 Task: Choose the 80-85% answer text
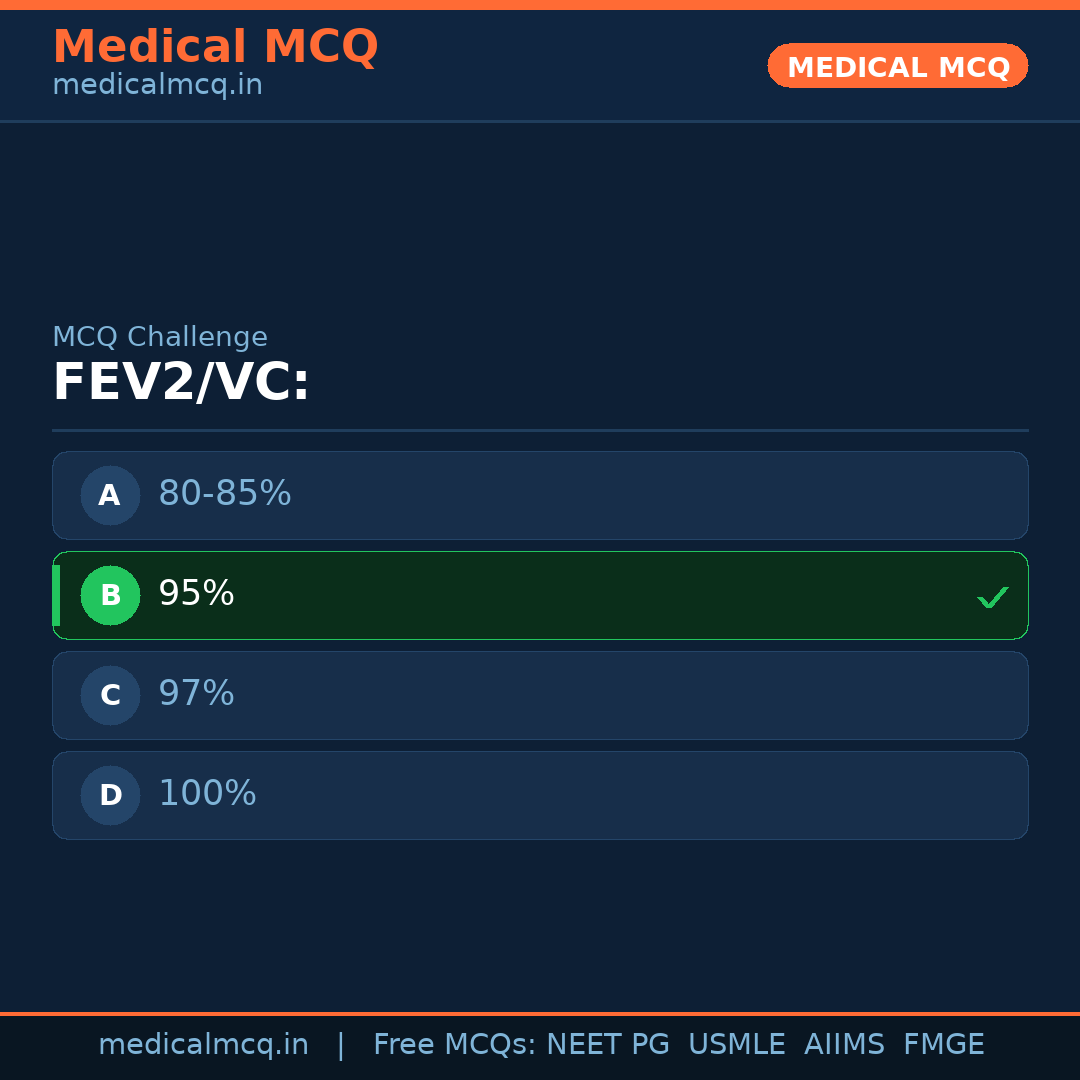pos(225,494)
